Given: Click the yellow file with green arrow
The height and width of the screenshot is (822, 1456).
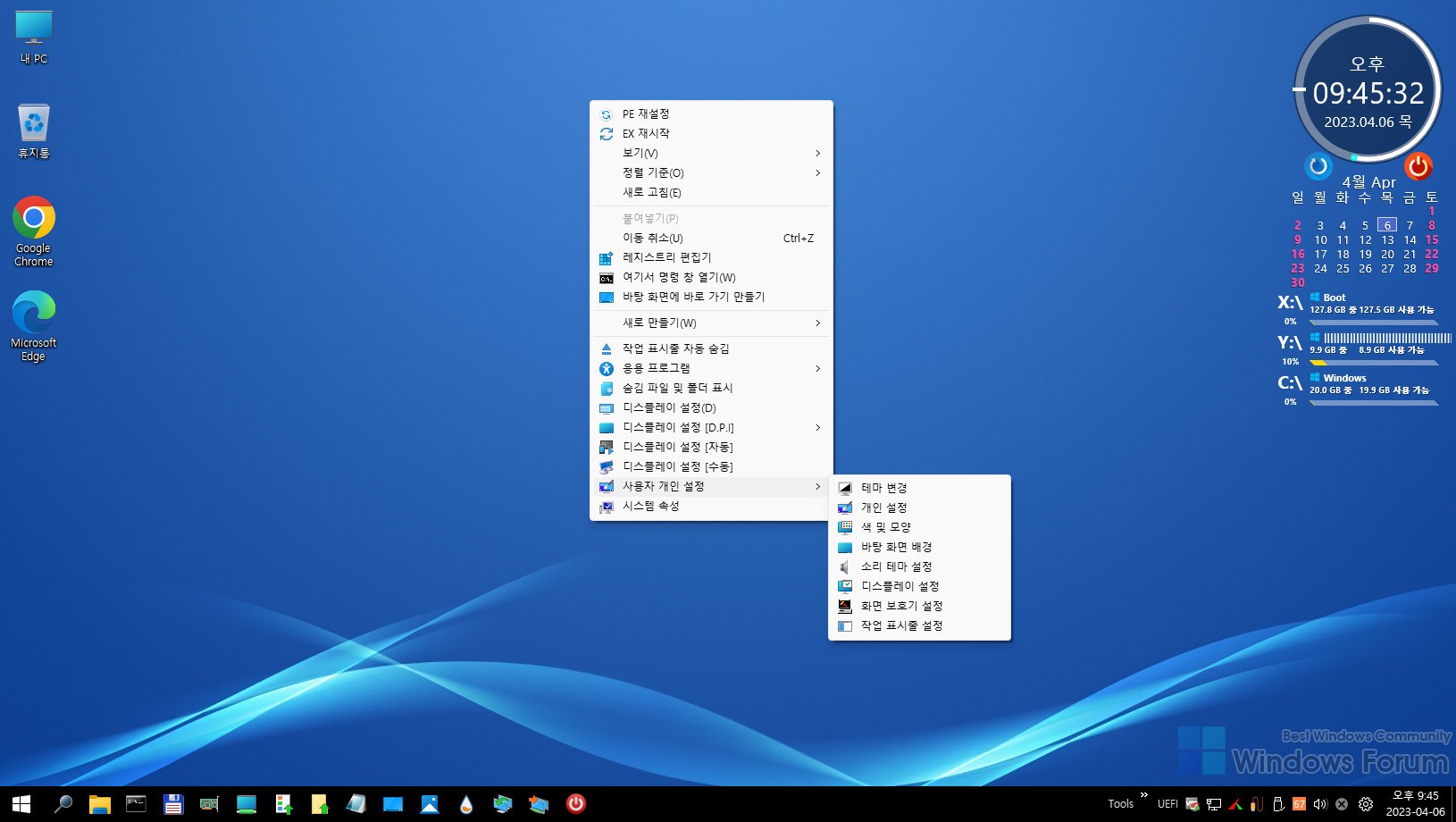Looking at the screenshot, I should coord(319,804).
